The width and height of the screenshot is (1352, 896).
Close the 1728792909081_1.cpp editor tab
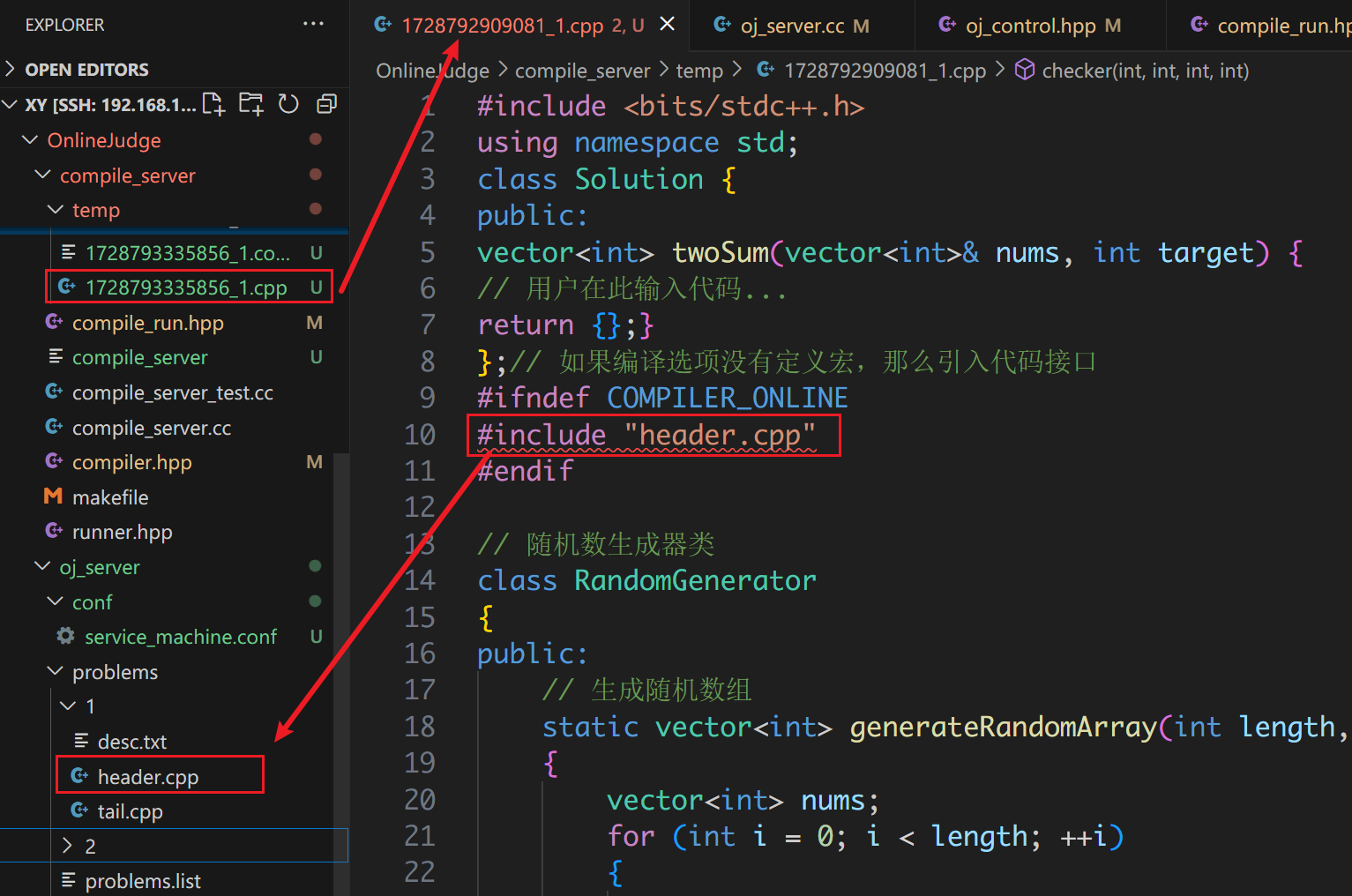point(668,24)
